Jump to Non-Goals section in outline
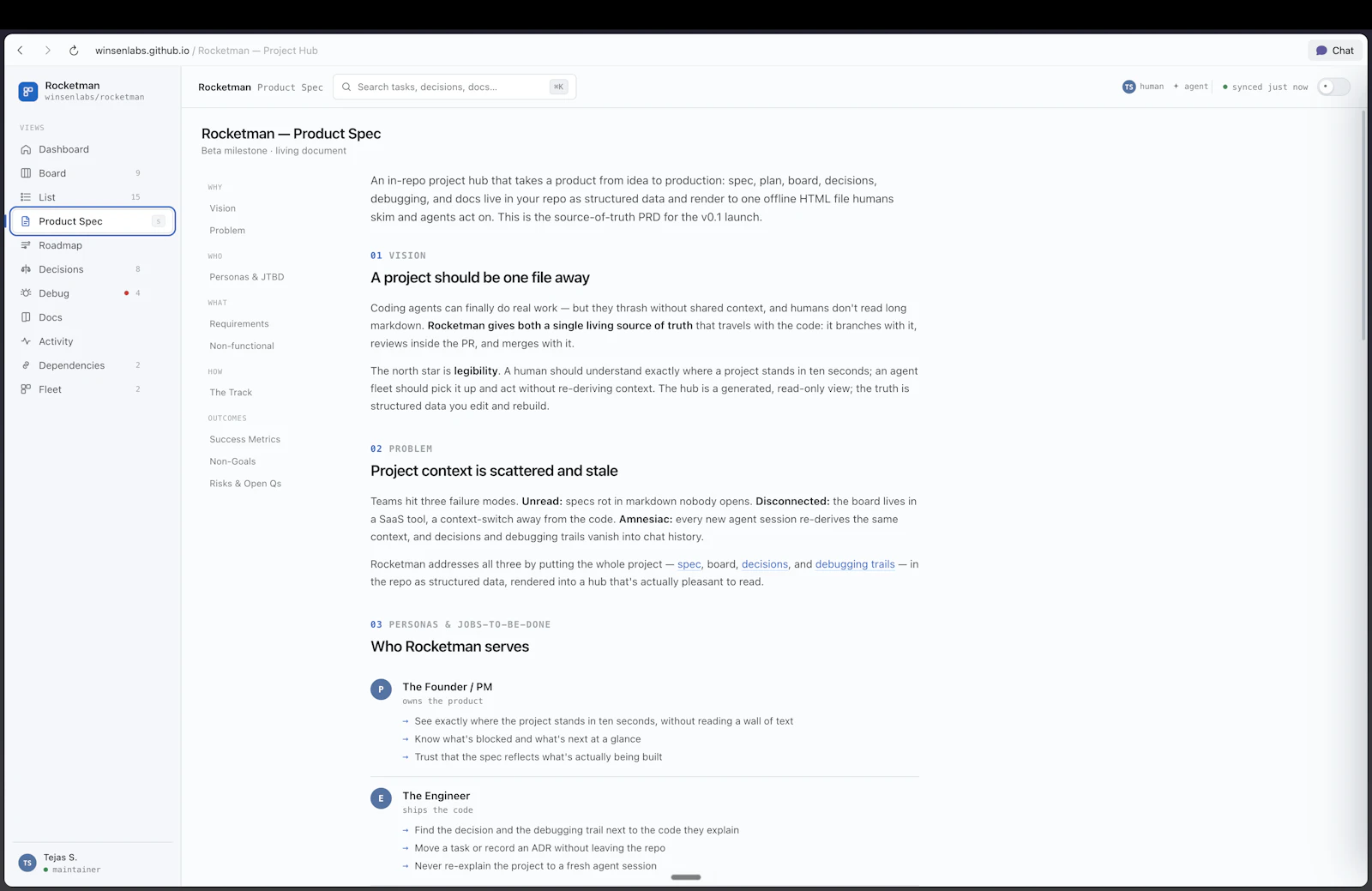The width and height of the screenshot is (1372, 891). (x=232, y=461)
